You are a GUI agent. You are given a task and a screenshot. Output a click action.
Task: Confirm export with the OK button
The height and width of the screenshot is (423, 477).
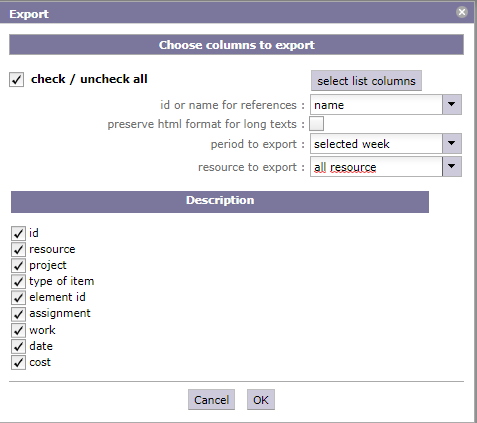[x=261, y=400]
